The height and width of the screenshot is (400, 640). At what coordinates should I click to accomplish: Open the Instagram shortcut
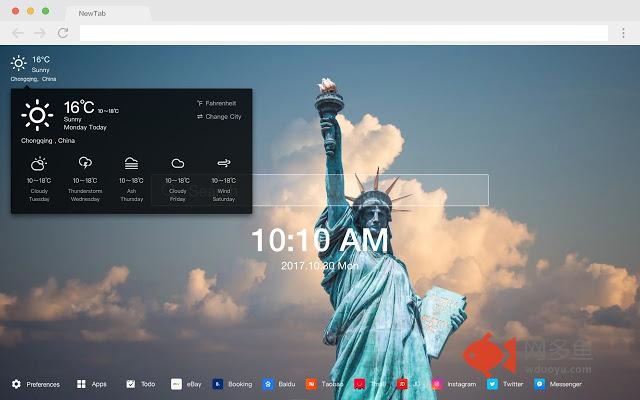437,384
